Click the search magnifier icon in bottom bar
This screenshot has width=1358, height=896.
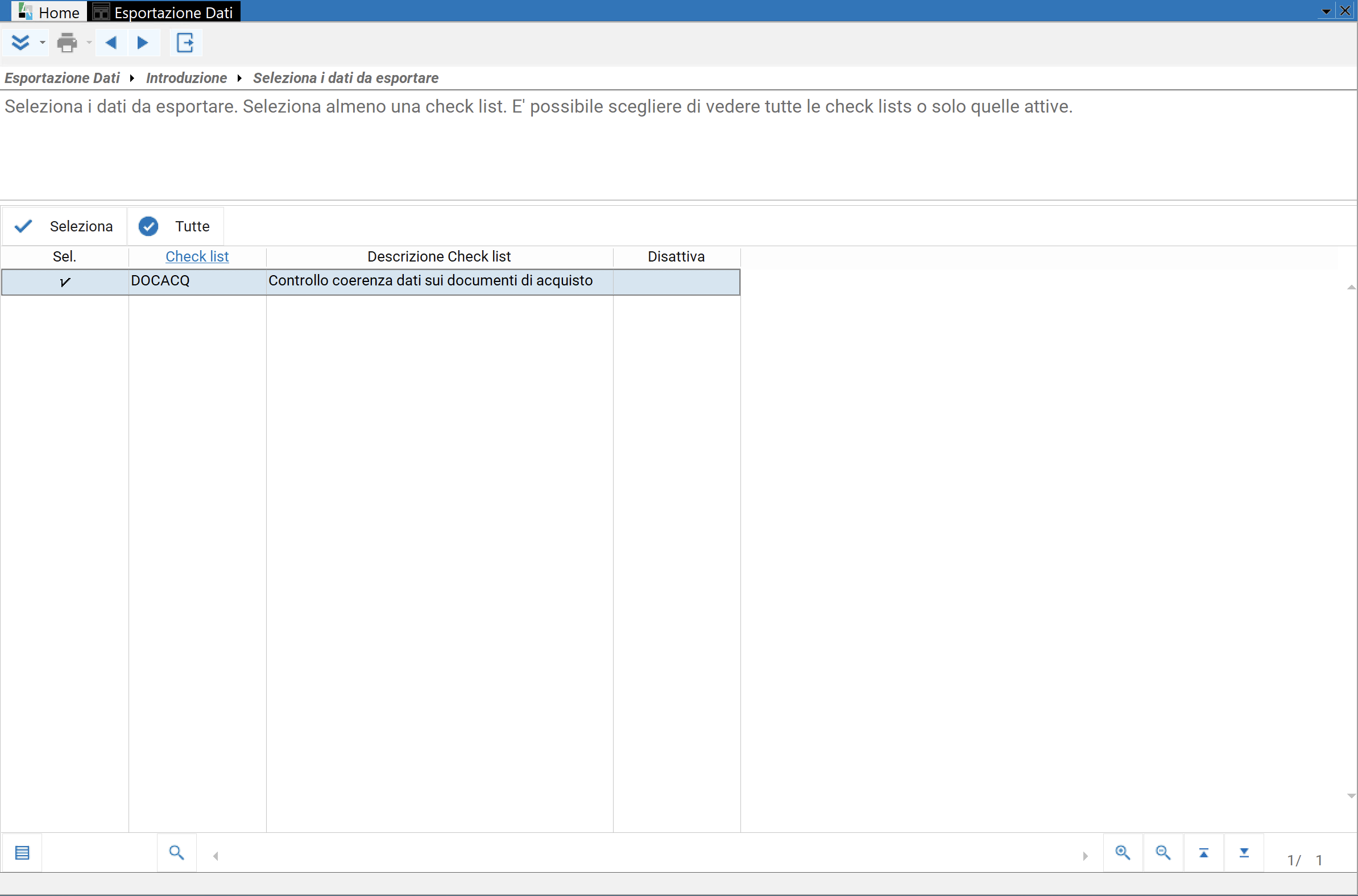[x=177, y=853]
